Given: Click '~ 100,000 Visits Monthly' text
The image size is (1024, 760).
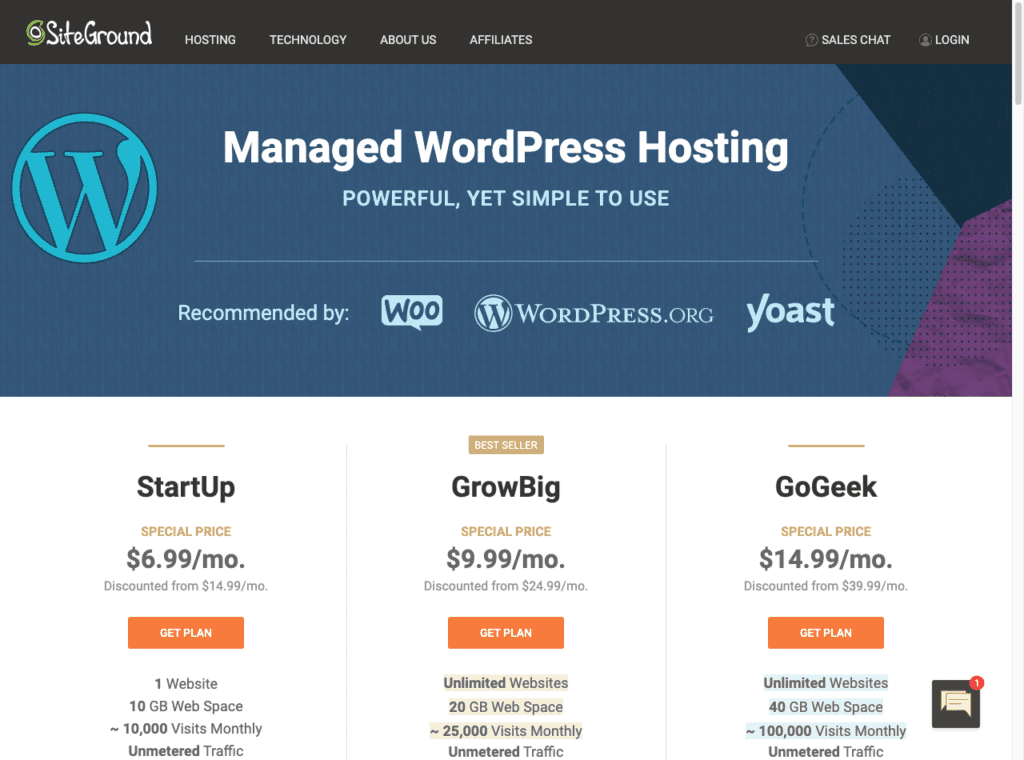Looking at the screenshot, I should coord(826,731).
